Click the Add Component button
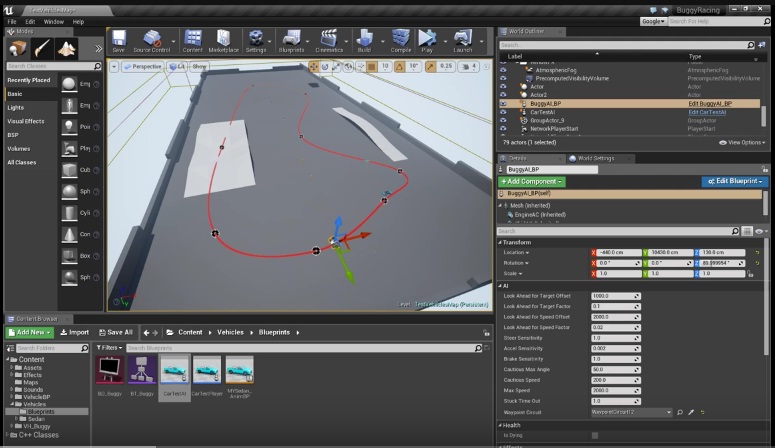The image size is (775, 448). (x=532, y=181)
